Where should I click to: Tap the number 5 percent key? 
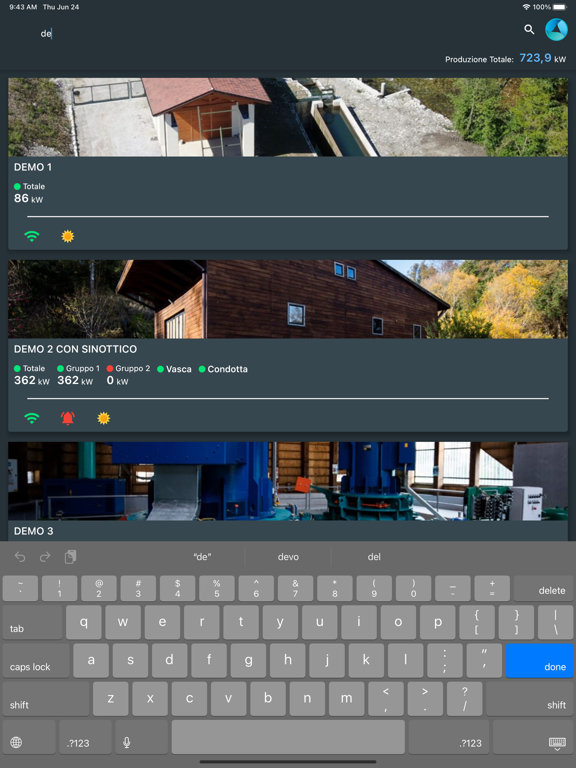click(x=216, y=588)
